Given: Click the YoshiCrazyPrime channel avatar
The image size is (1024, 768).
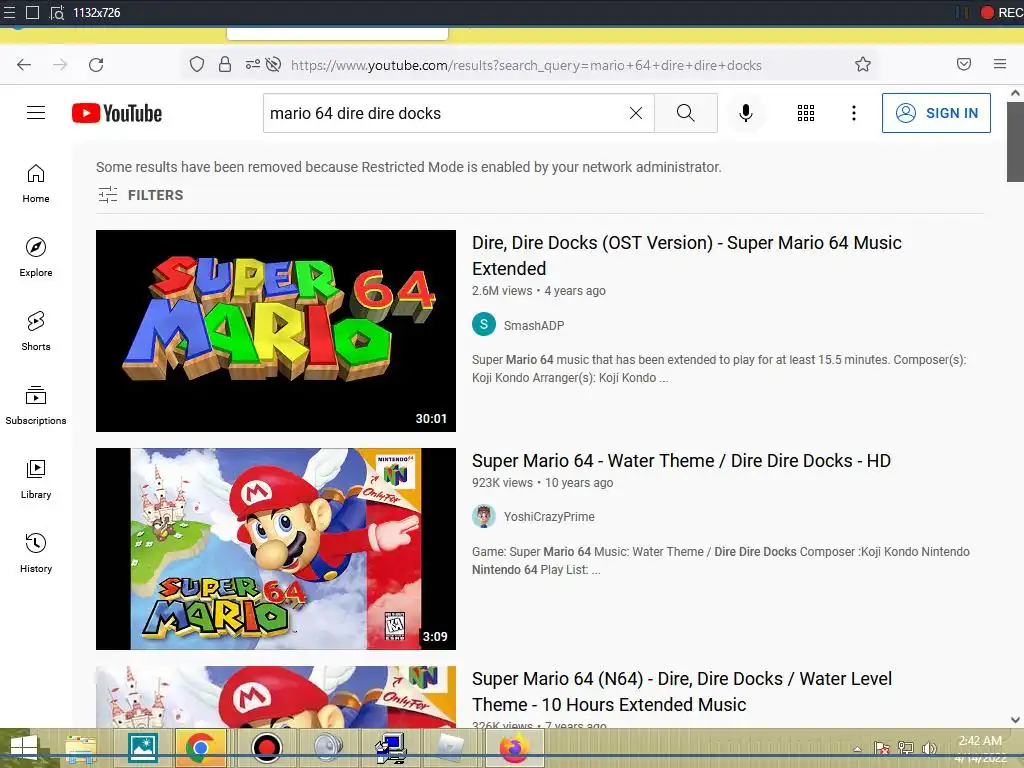Looking at the screenshot, I should pyautogui.click(x=484, y=516).
